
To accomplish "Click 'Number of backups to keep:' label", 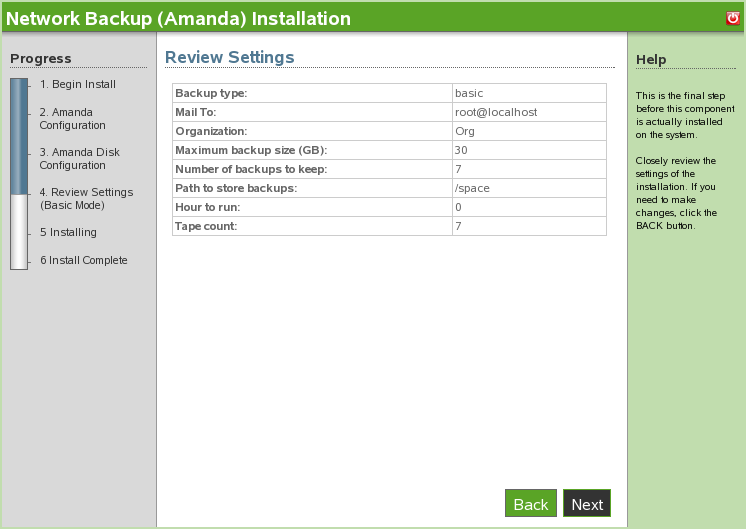I will point(251,169).
